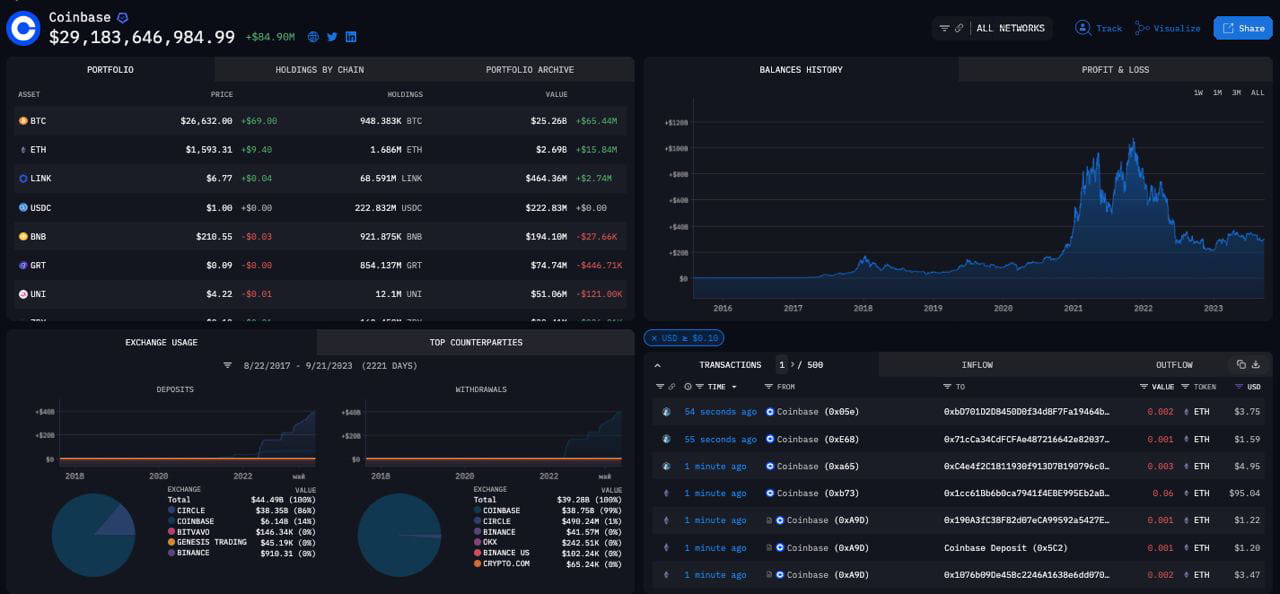Click the Coinbase entity logo
Screen dimensions: 1280x594
pos(22,27)
